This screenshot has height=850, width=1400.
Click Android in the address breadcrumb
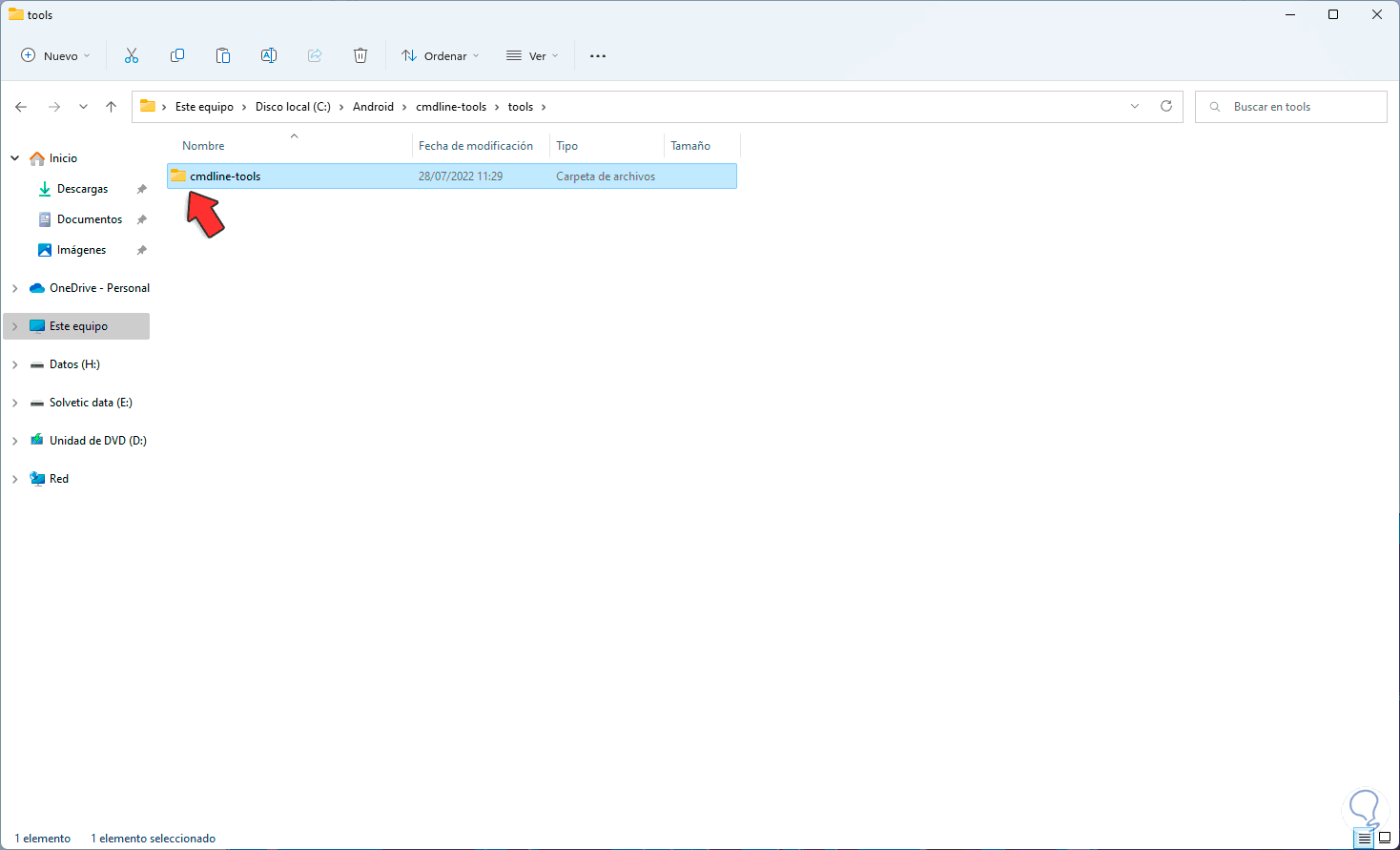coord(373,107)
